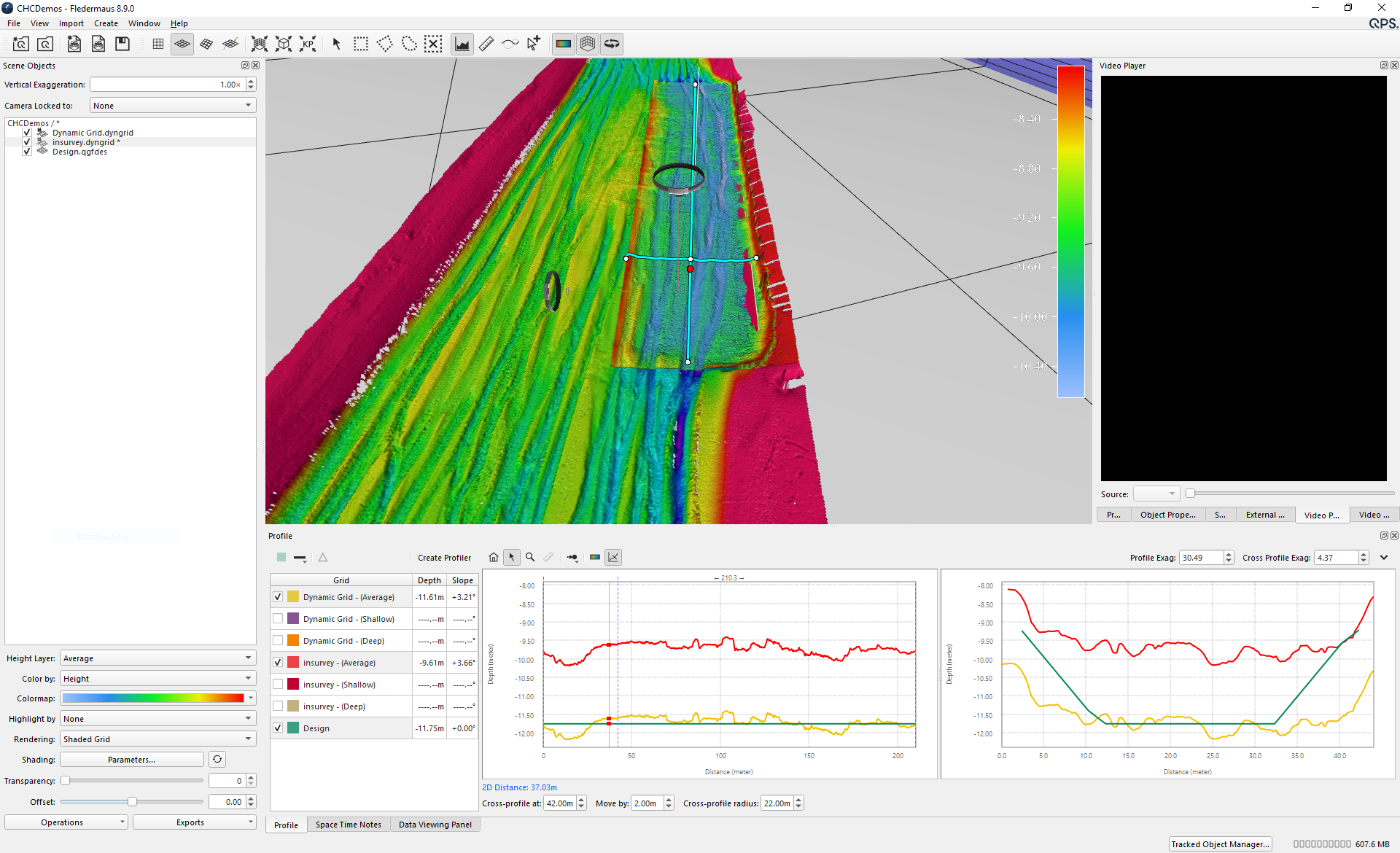1400x853 pixels.
Task: Click the Parameters... shading button
Action: (x=132, y=759)
